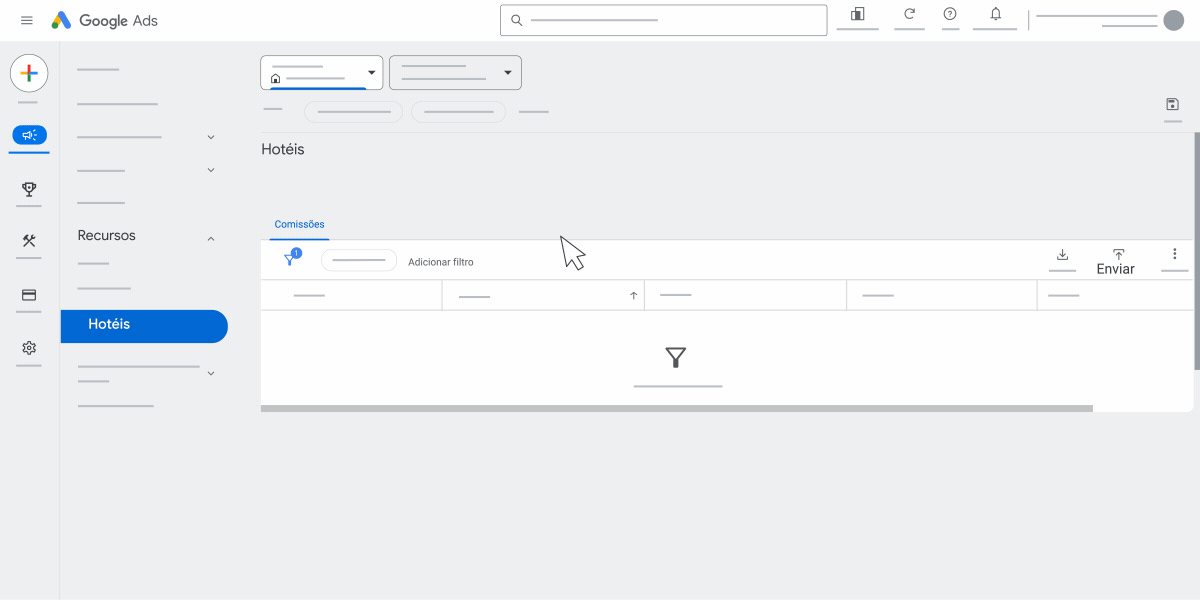
Task: Click Adicionar filtro
Action: (441, 262)
